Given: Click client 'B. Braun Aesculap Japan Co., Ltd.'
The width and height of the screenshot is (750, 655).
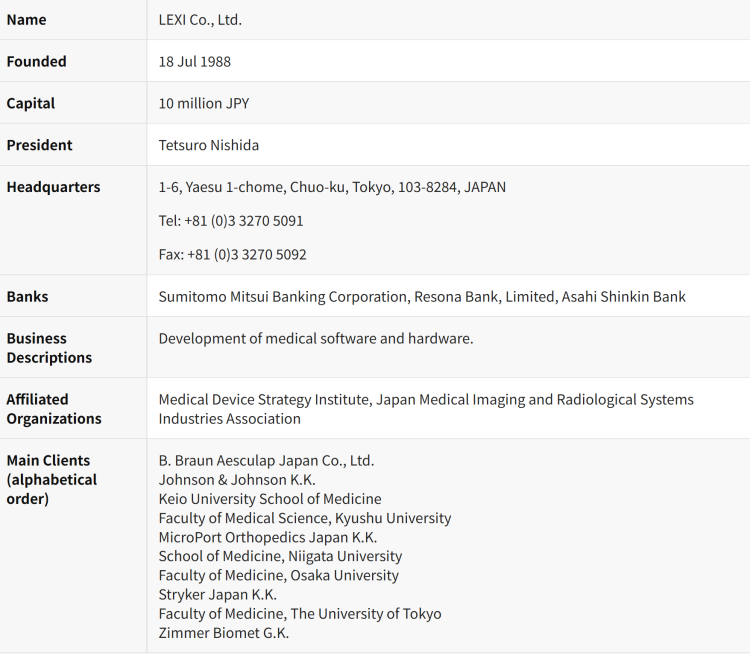Looking at the screenshot, I should pyautogui.click(x=266, y=460).
